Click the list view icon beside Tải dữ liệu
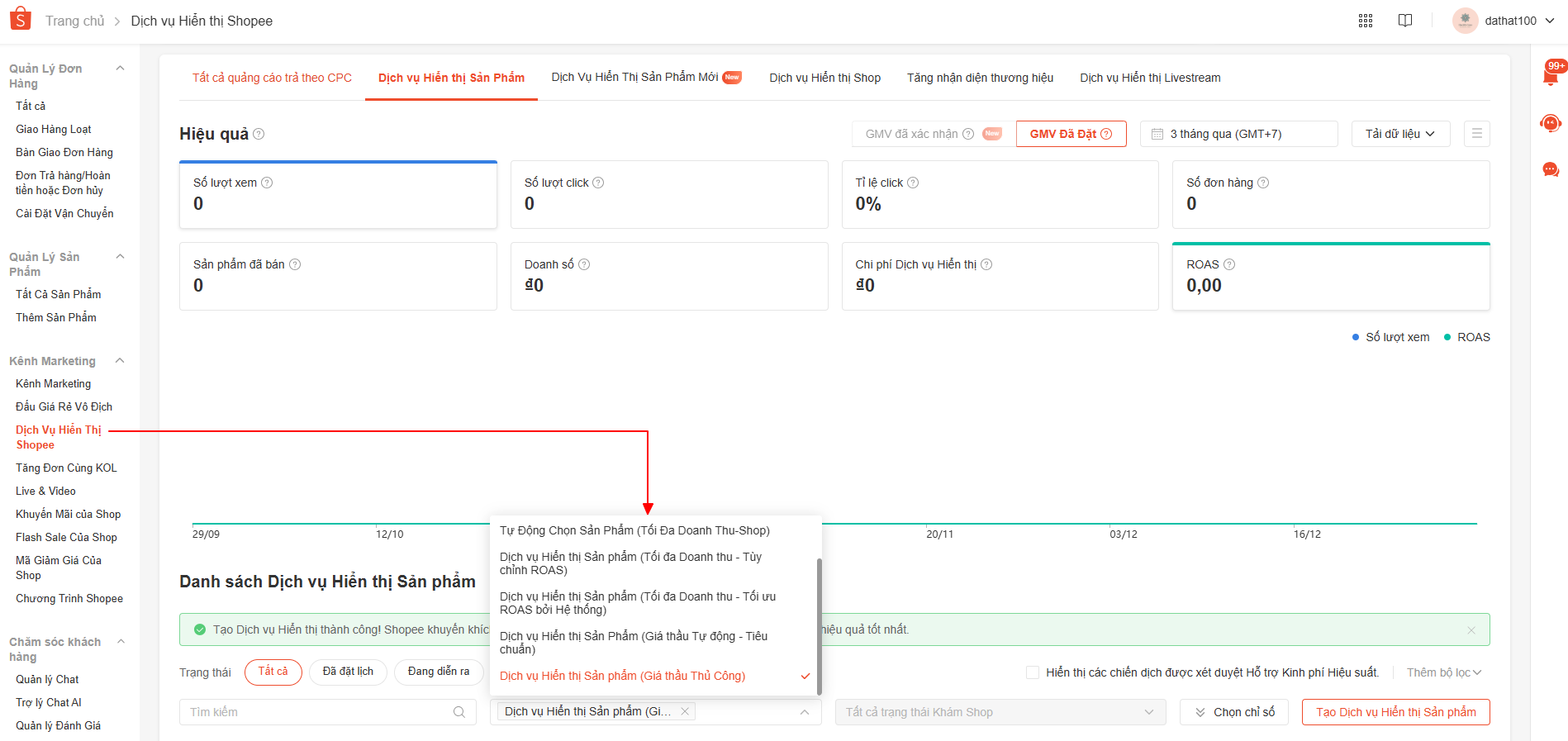1568x741 pixels. pyautogui.click(x=1476, y=134)
